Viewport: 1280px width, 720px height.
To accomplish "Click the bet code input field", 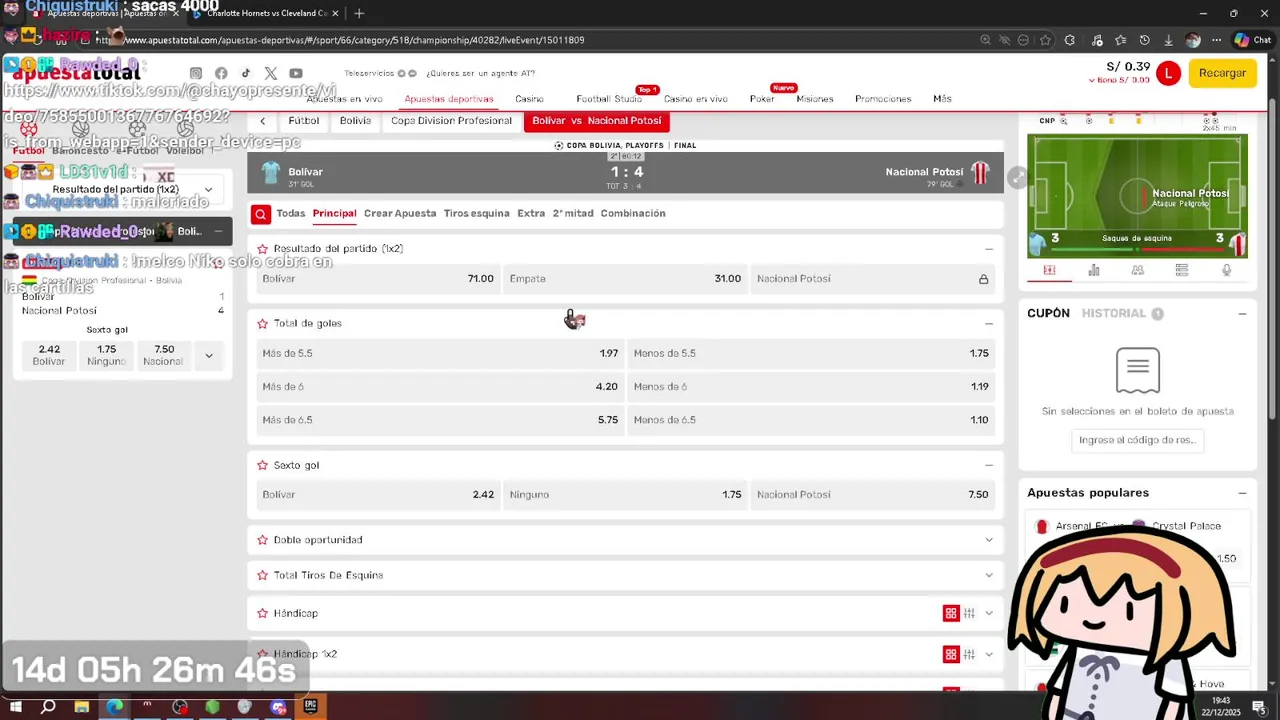I will point(1137,440).
